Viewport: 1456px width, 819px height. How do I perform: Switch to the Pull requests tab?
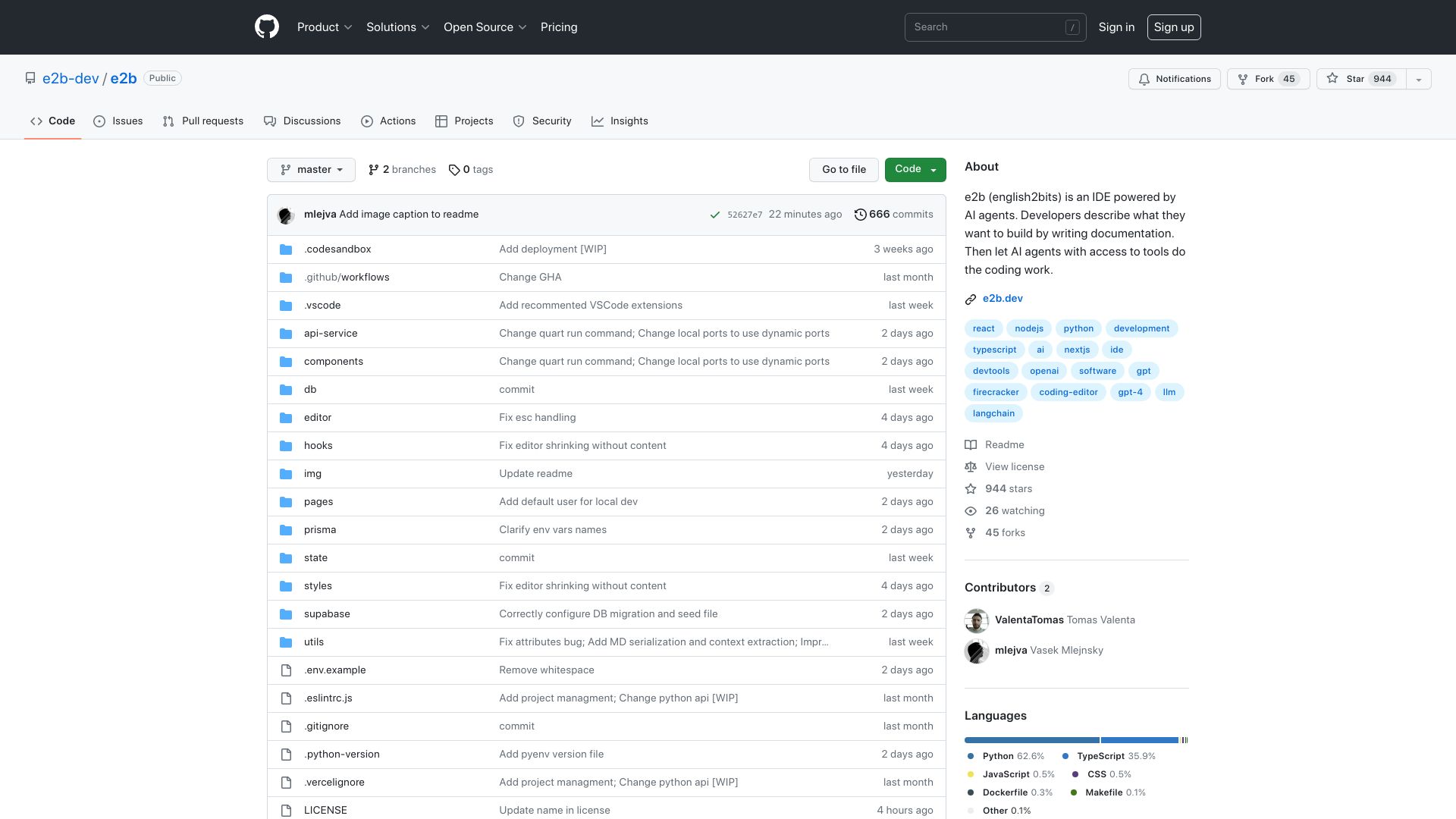(x=203, y=121)
